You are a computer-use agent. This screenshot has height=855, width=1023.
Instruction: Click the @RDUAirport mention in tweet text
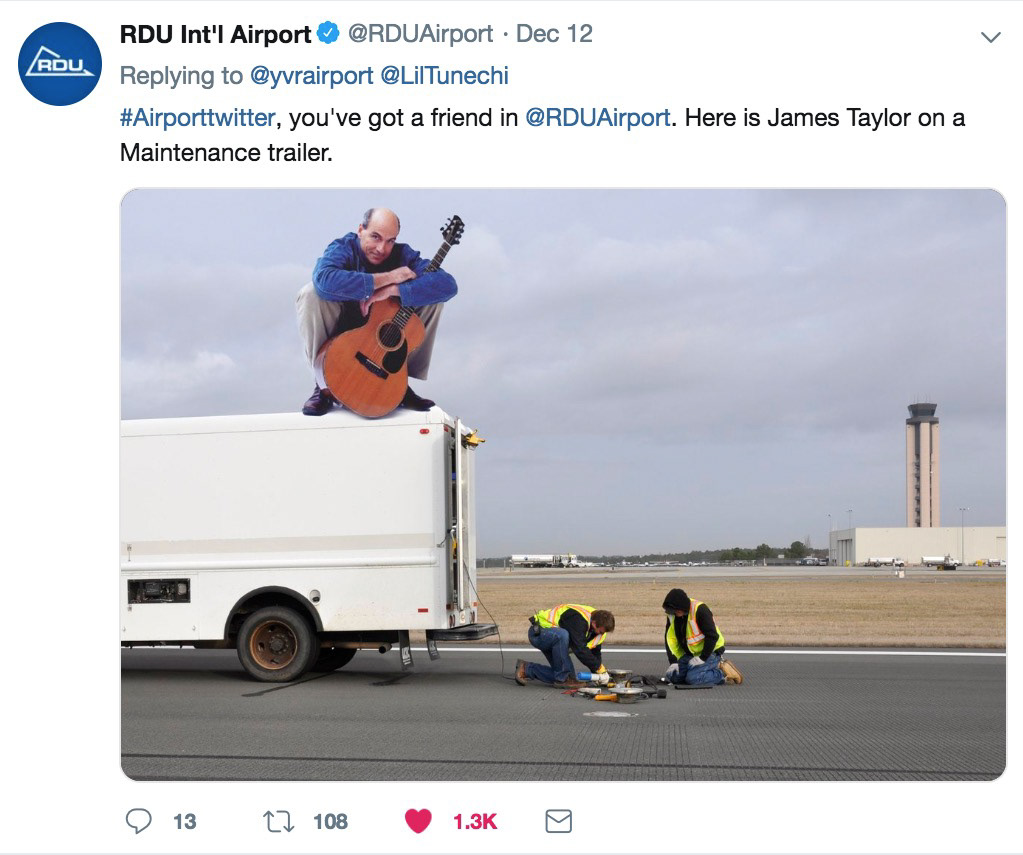pyautogui.click(x=598, y=118)
